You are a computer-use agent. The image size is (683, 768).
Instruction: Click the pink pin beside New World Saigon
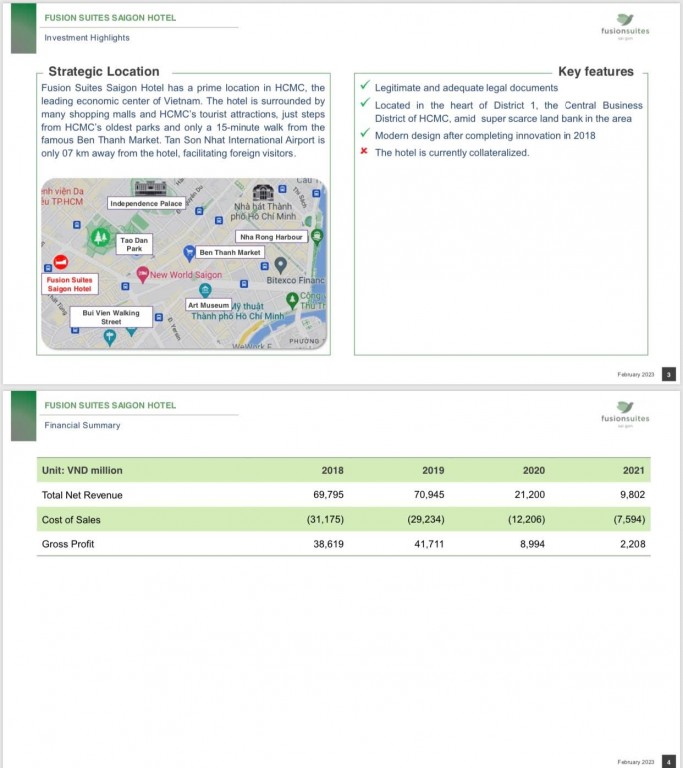pyautogui.click(x=143, y=275)
